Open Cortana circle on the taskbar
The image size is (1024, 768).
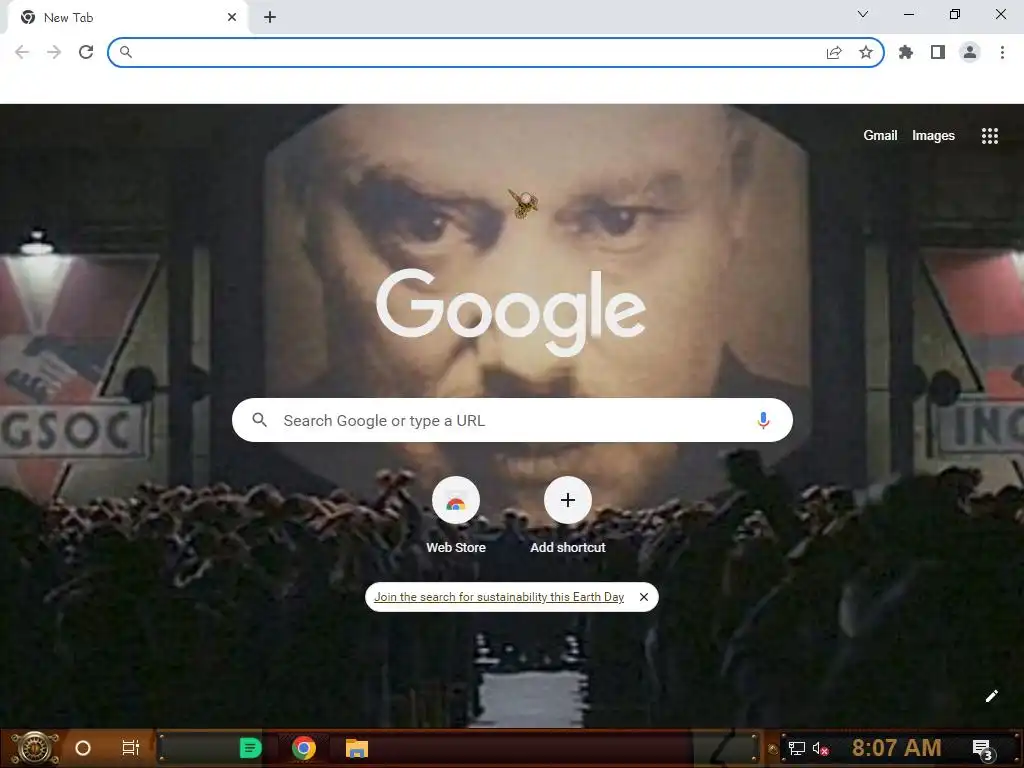click(x=83, y=748)
